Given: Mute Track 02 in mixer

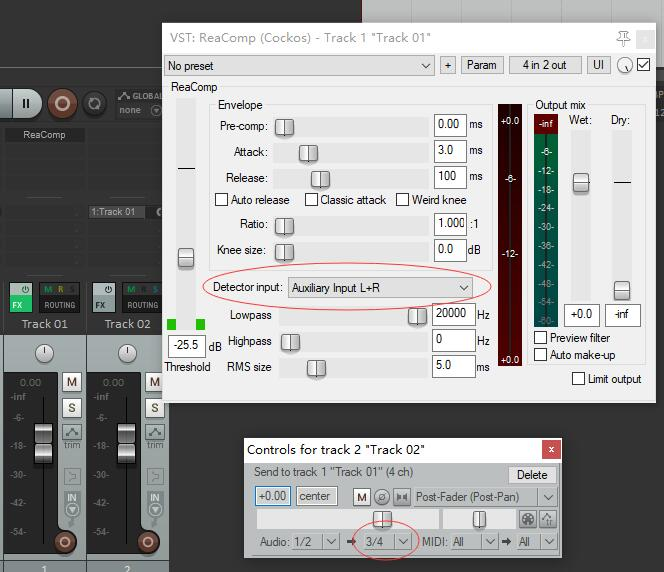Looking at the screenshot, I should (x=155, y=382).
